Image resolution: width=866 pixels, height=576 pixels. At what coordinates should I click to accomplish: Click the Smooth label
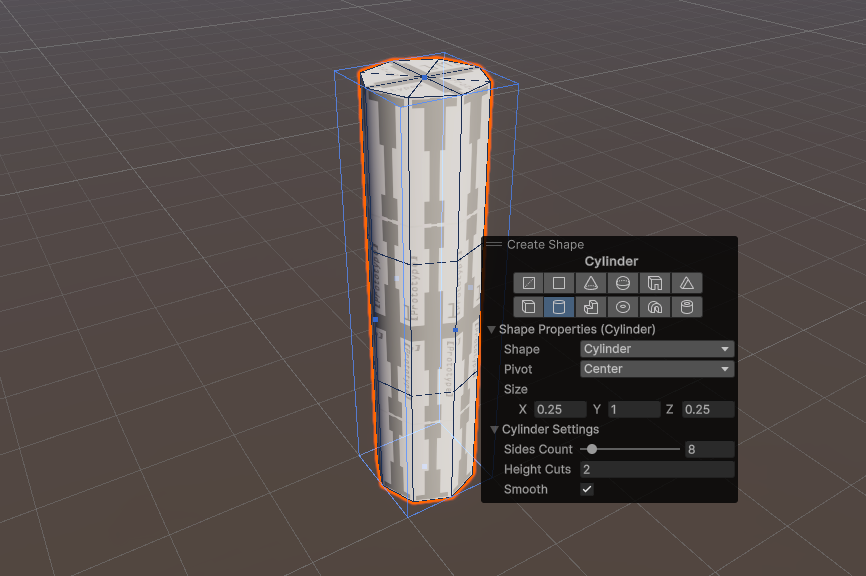tap(525, 489)
